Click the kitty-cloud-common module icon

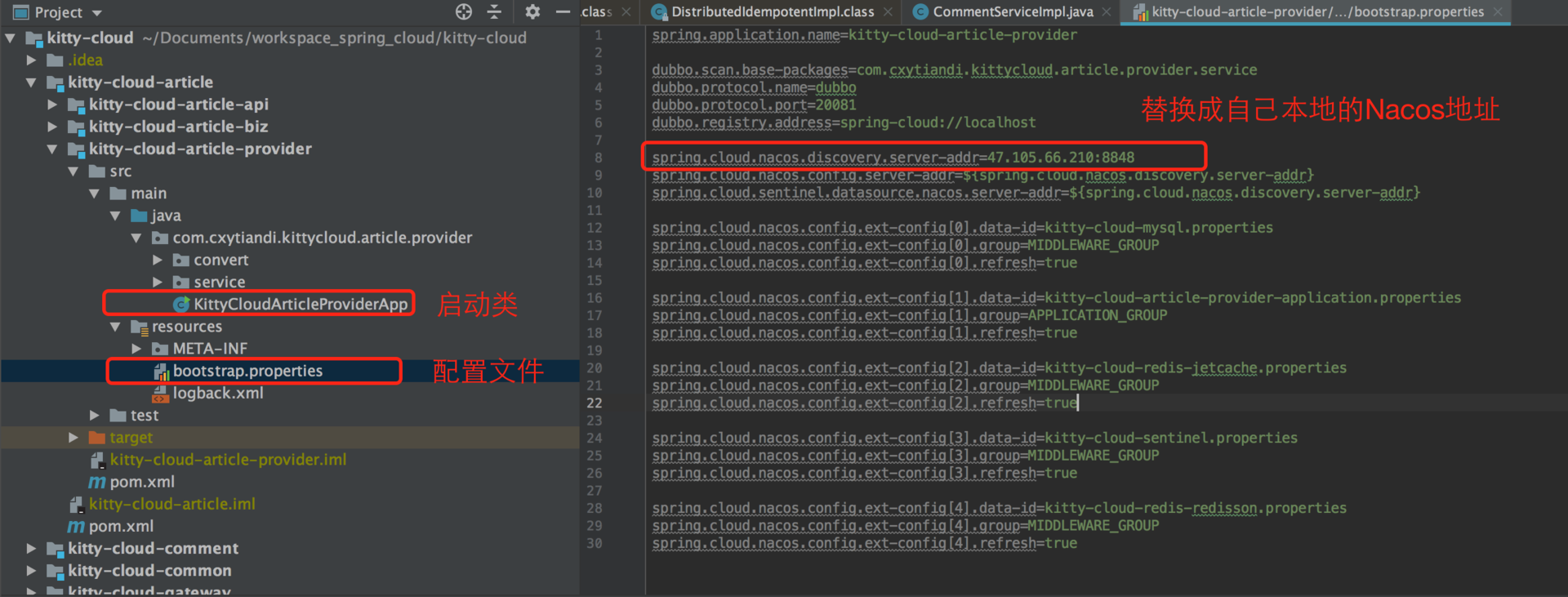(56, 571)
